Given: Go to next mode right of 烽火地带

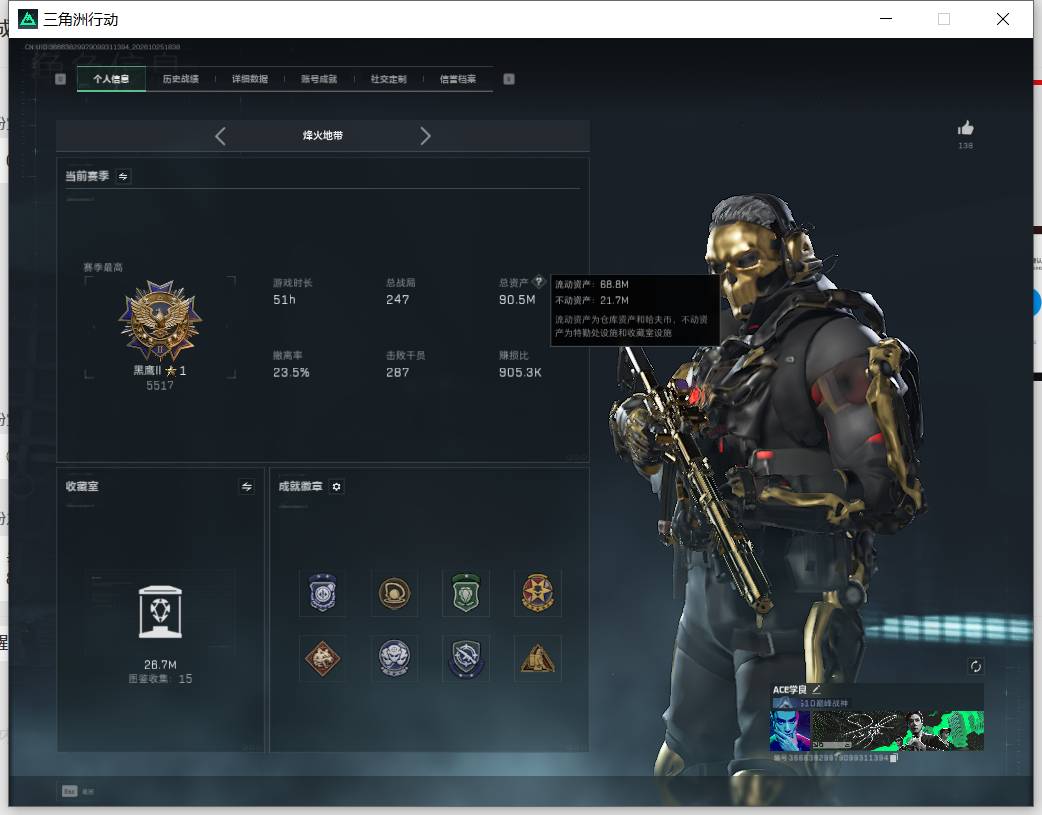Looking at the screenshot, I should point(425,136).
